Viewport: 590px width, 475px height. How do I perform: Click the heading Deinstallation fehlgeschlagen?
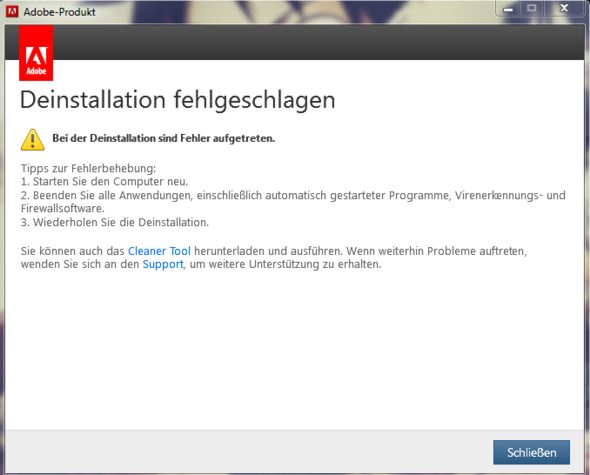coord(177,100)
